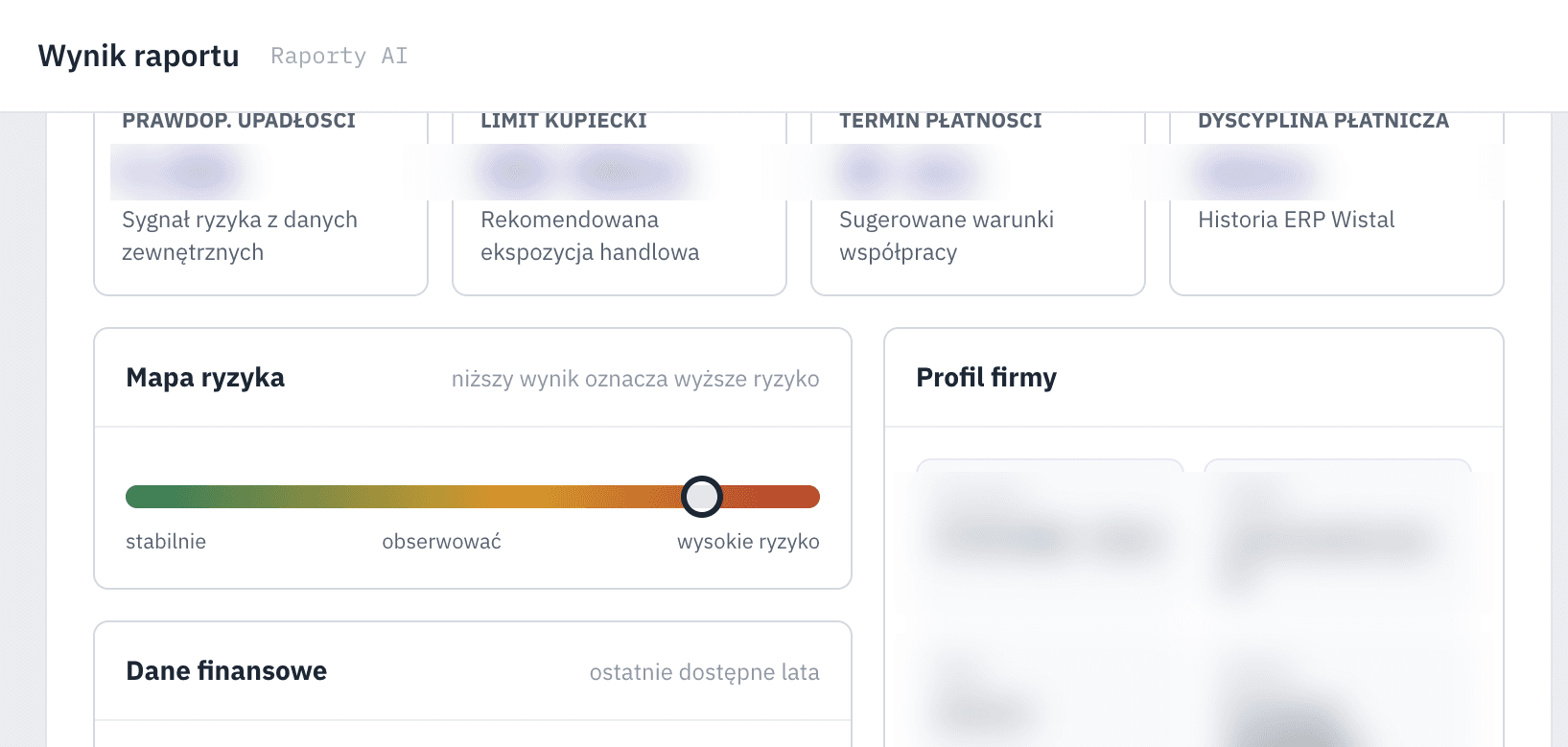Click the "Profil firmy" panel heading
1568x747 pixels.
[x=986, y=378]
